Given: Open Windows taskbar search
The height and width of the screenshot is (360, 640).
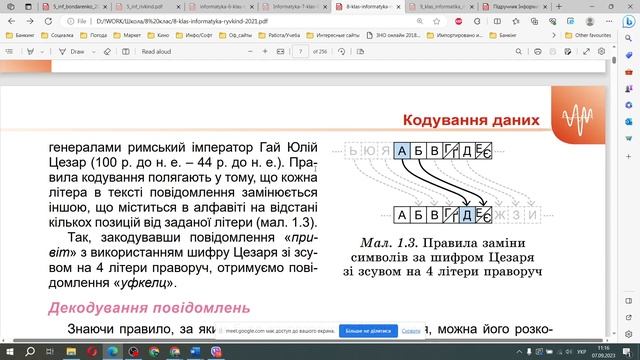Looking at the screenshot, I should (x=30, y=351).
